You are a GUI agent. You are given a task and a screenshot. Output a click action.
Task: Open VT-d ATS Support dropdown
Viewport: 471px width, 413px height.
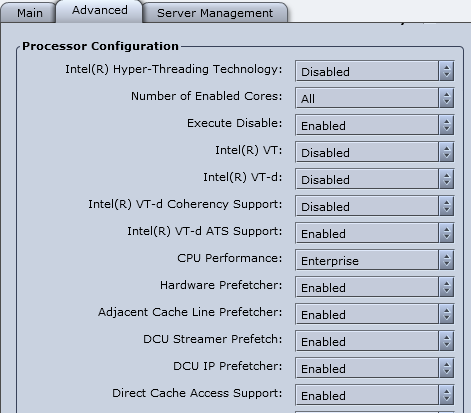[375, 233]
